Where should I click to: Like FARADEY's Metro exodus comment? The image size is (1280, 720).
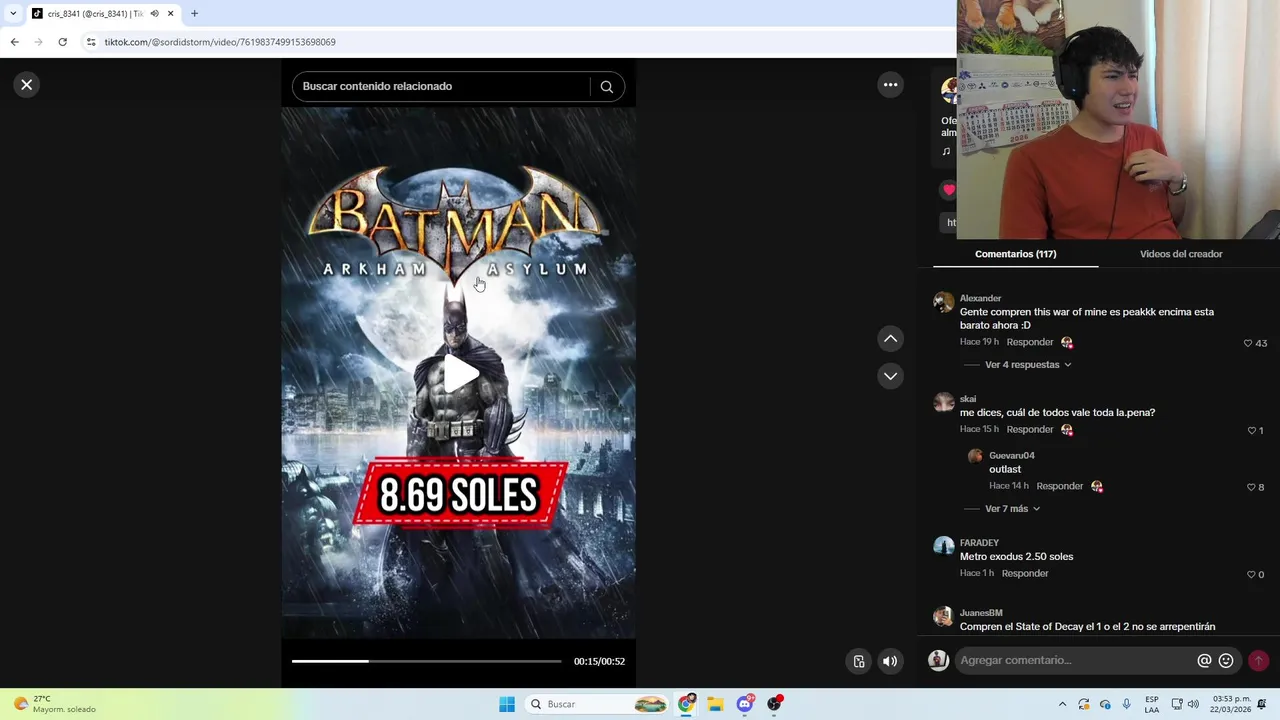click(1251, 574)
